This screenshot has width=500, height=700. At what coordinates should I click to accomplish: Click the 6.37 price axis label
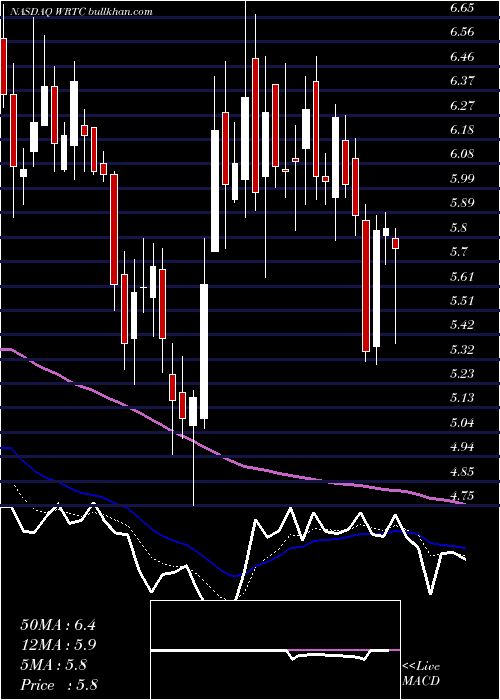[x=462, y=81]
